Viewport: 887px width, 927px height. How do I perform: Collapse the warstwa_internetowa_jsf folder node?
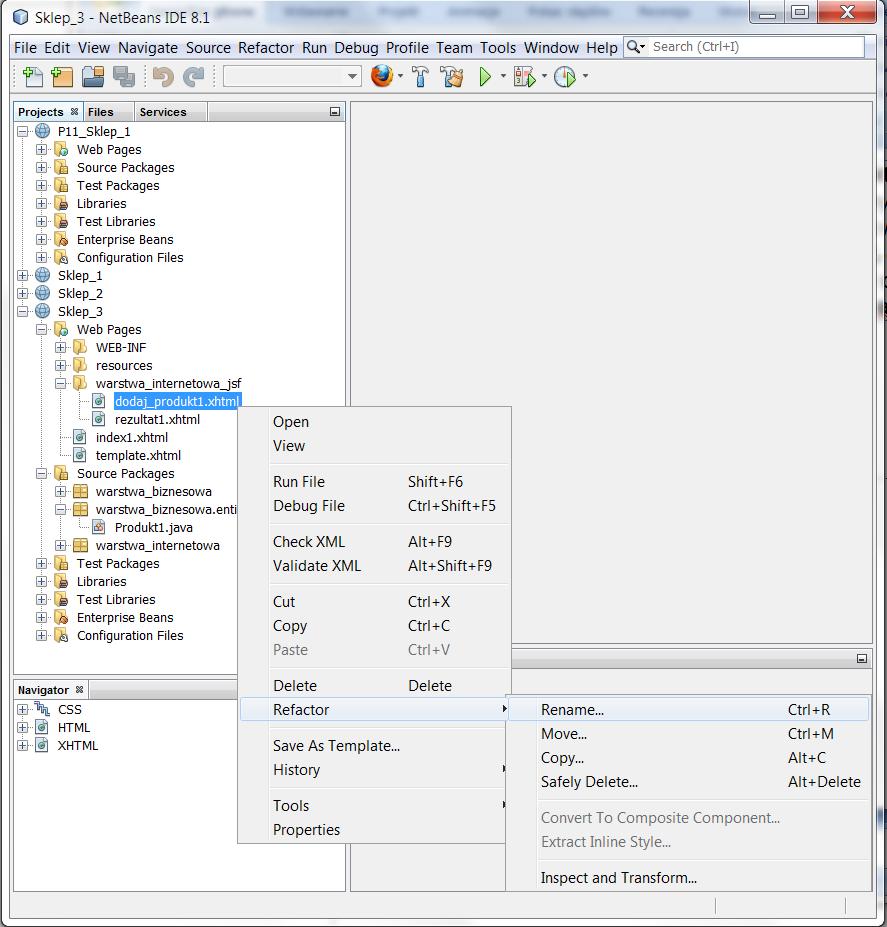[60, 384]
